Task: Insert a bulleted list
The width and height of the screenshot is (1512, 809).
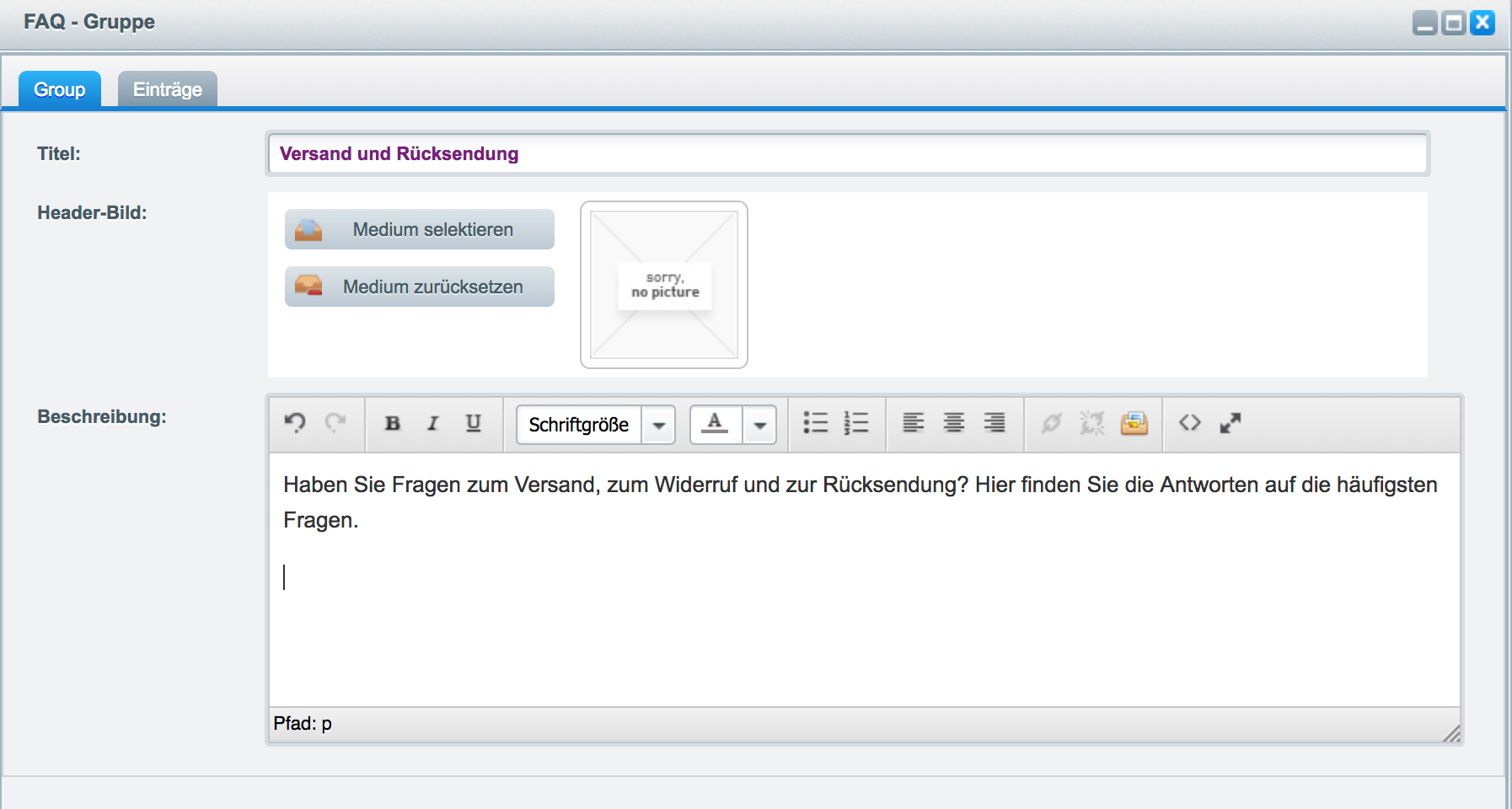Action: coord(816,423)
